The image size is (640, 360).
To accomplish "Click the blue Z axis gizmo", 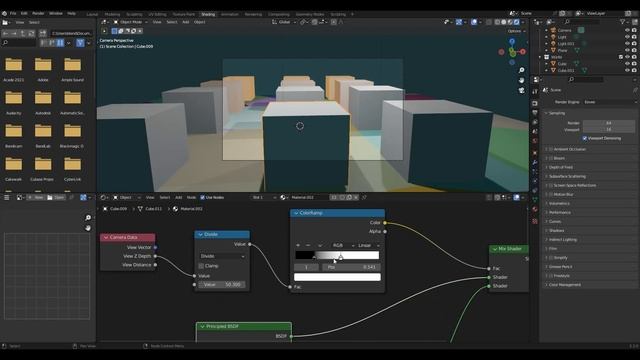I will 512,41.
